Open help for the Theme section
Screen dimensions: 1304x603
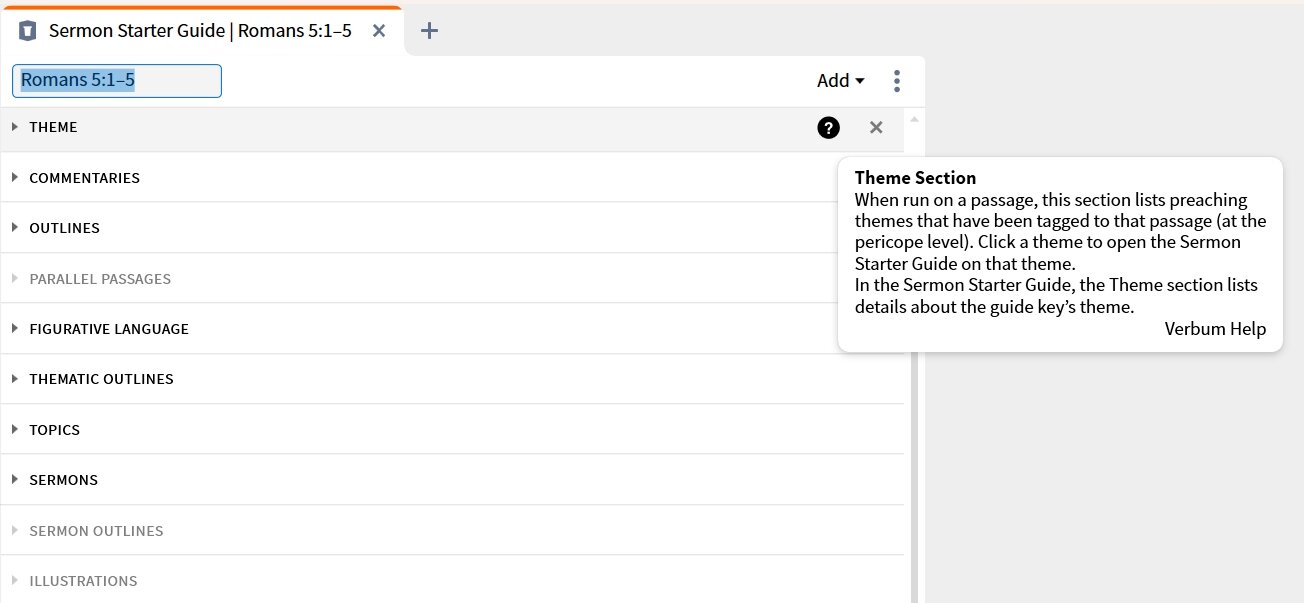(x=828, y=128)
